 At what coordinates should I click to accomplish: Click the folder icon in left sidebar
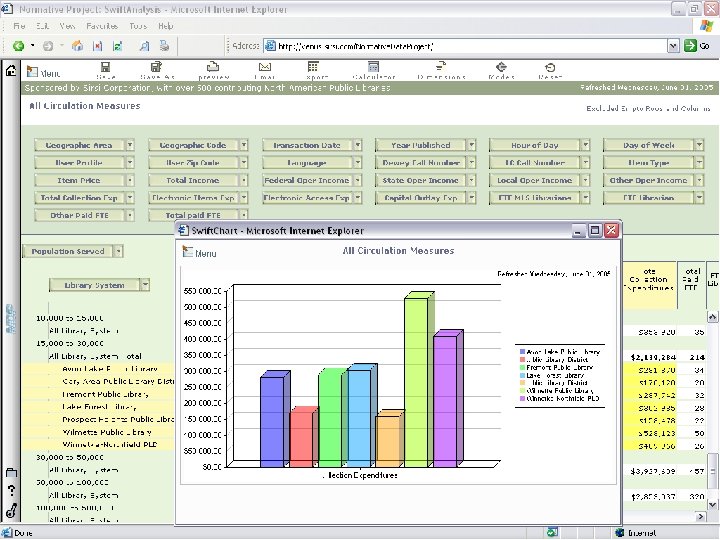coord(11,472)
